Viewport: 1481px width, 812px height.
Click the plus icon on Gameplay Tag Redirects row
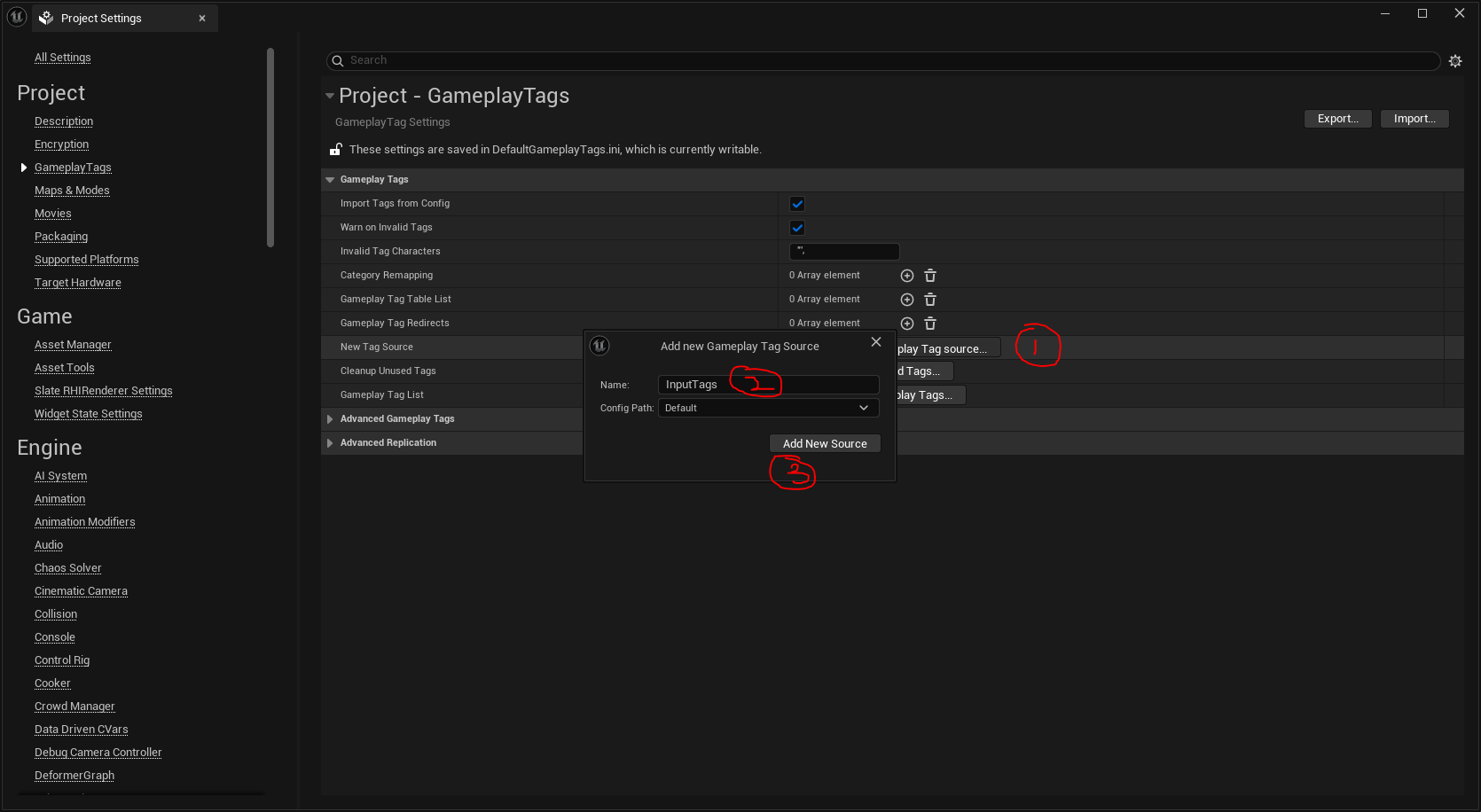point(906,323)
